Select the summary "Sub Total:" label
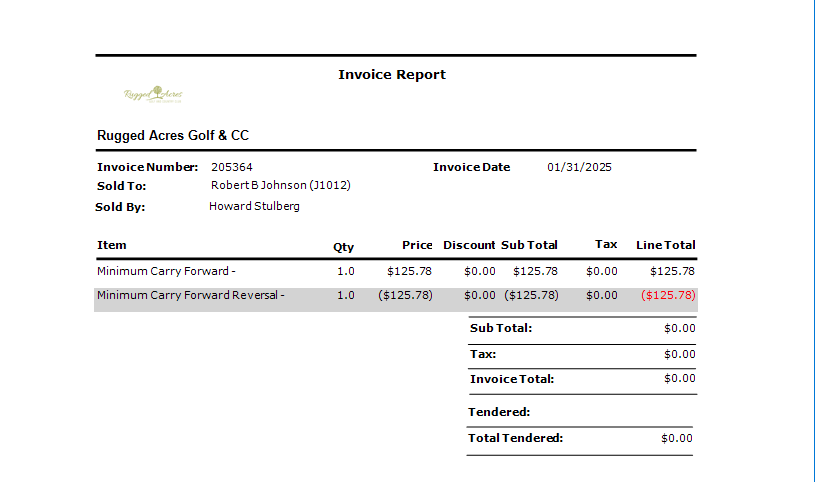This screenshot has height=482, width=815. coord(501,328)
